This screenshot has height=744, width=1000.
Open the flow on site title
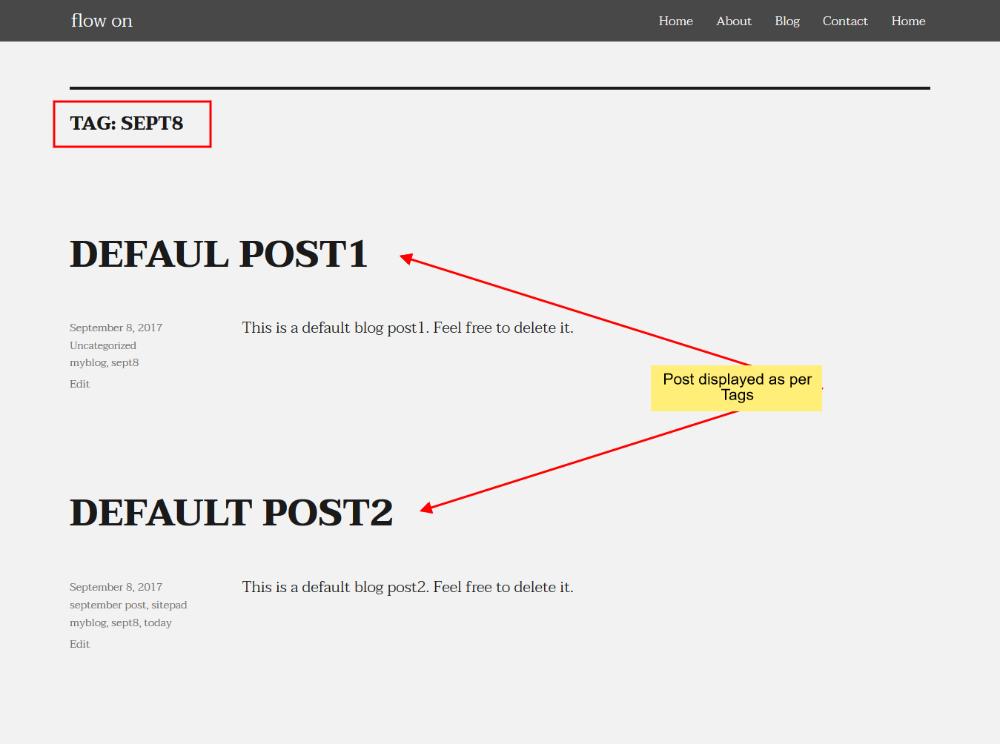coord(102,20)
